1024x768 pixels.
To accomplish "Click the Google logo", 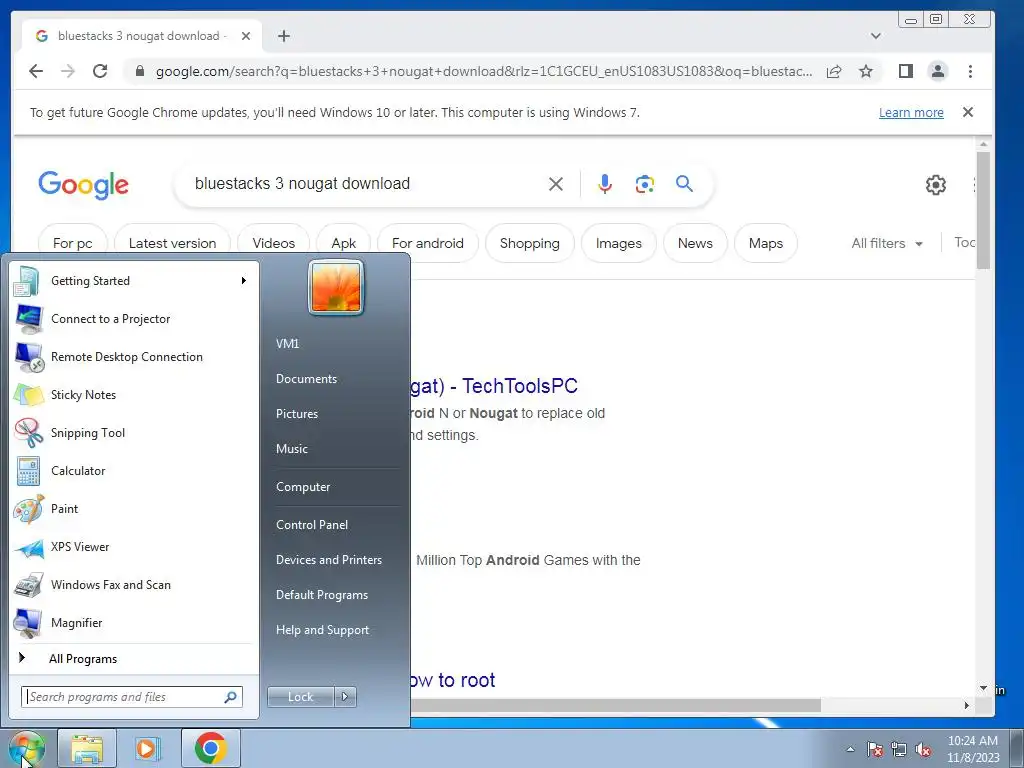I will [84, 185].
